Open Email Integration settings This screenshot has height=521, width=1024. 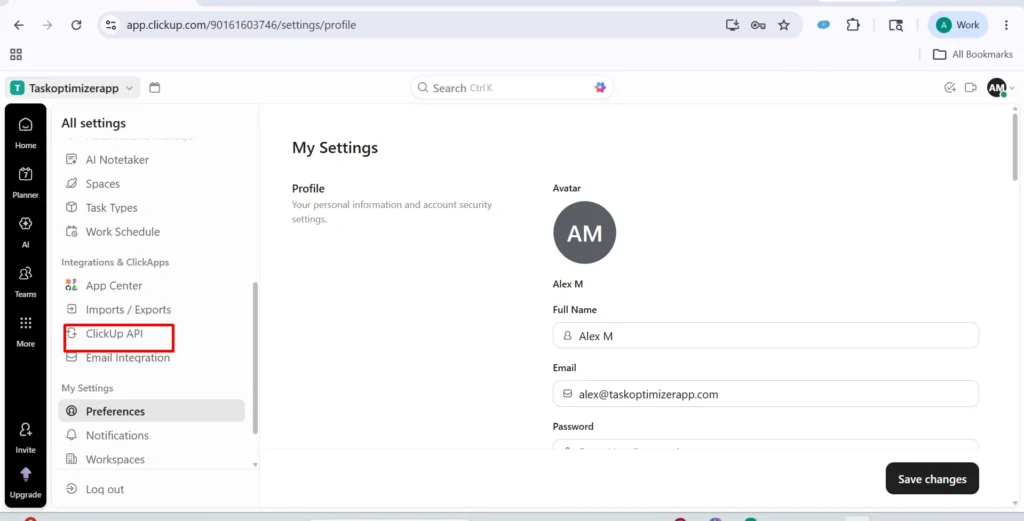click(x=153, y=358)
